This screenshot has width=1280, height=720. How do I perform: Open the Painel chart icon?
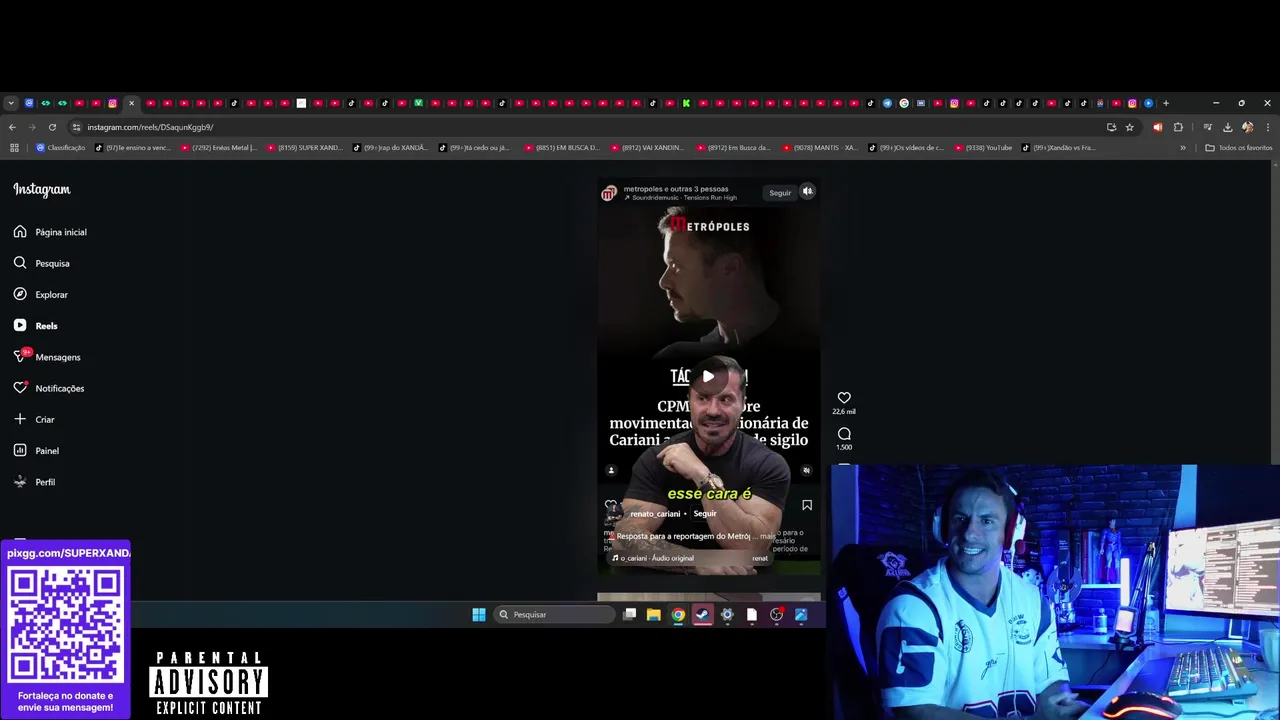point(20,451)
